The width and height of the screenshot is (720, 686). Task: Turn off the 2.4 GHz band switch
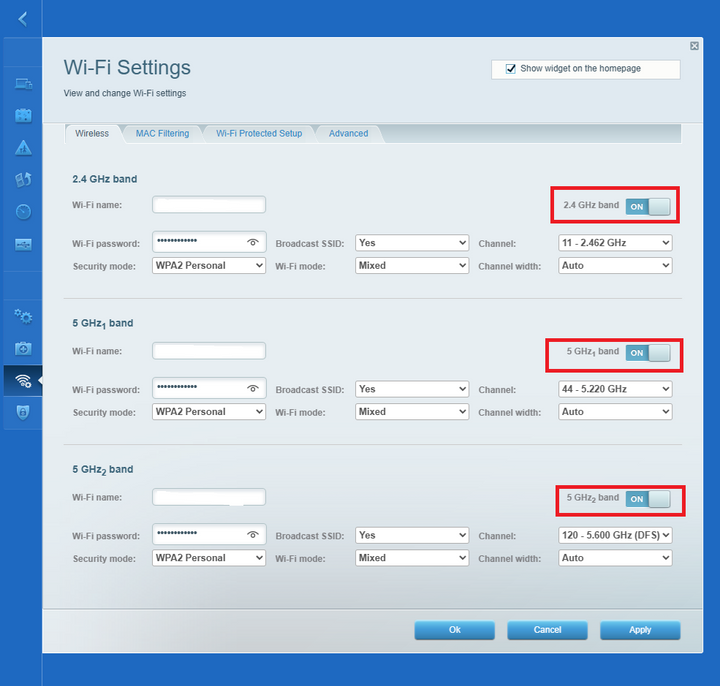click(x=648, y=206)
